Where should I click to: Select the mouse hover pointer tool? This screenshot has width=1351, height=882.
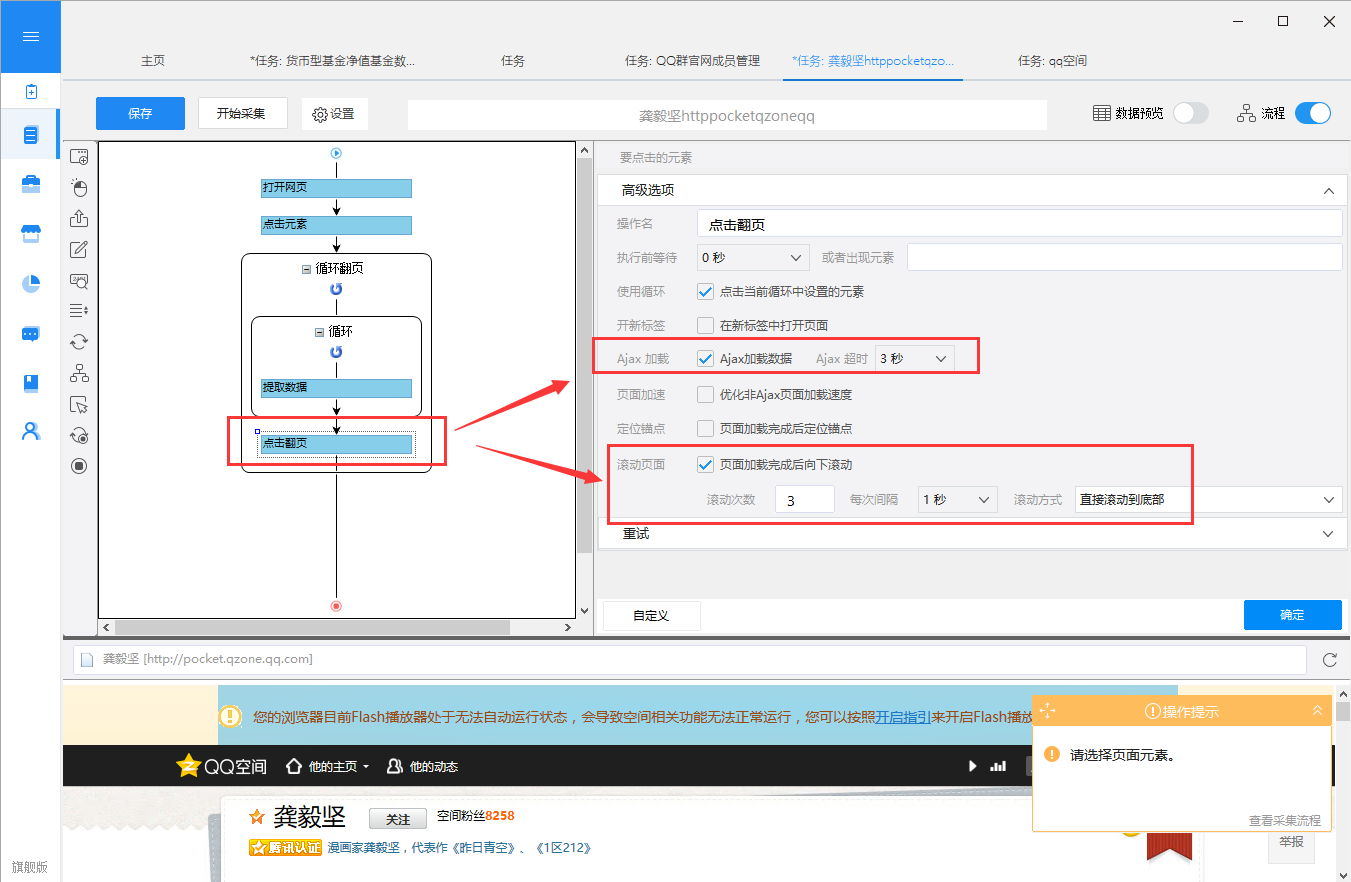click(79, 404)
